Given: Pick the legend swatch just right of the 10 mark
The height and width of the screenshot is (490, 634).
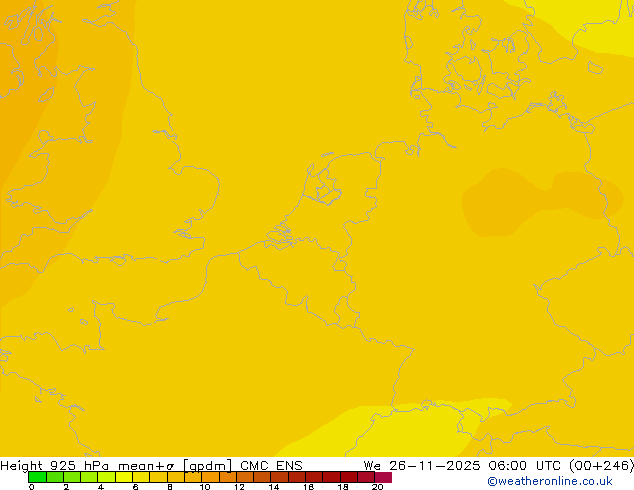Looking at the screenshot, I should [x=210, y=477].
